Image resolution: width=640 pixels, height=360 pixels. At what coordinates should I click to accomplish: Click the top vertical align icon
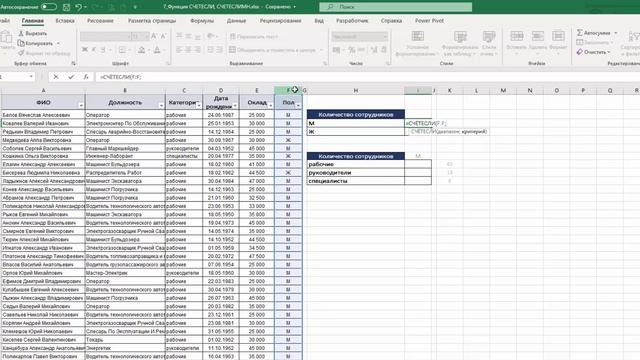[x=179, y=36]
